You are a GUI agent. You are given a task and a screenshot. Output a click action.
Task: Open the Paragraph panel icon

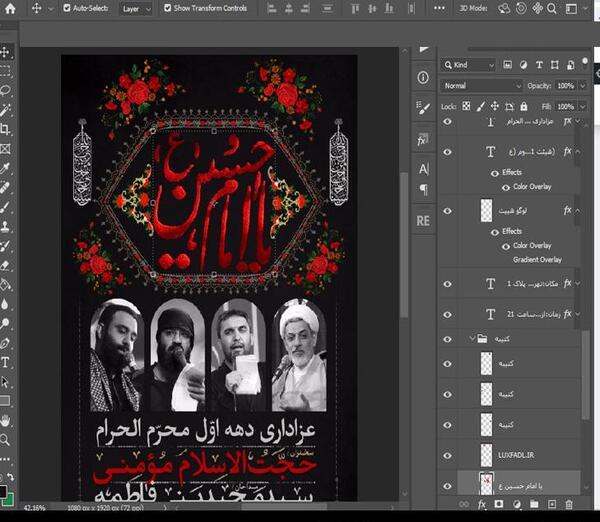(x=424, y=189)
